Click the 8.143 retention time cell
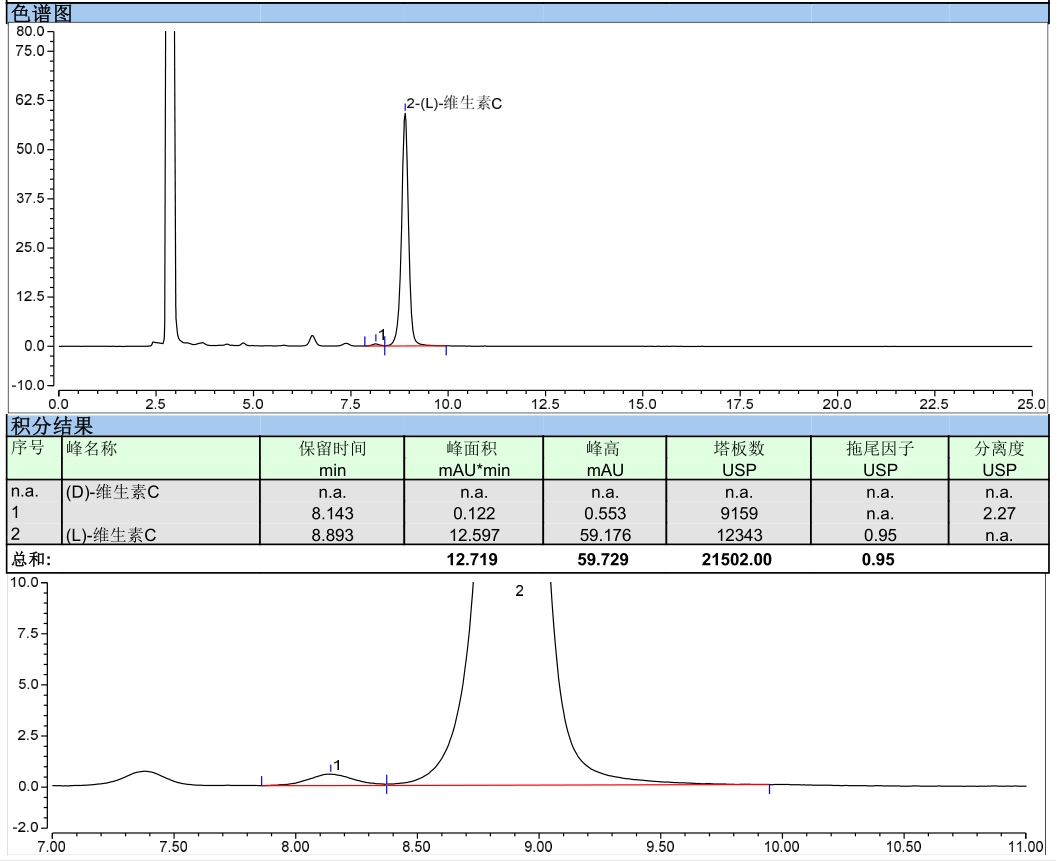This screenshot has height=861, width=1057. (332, 514)
